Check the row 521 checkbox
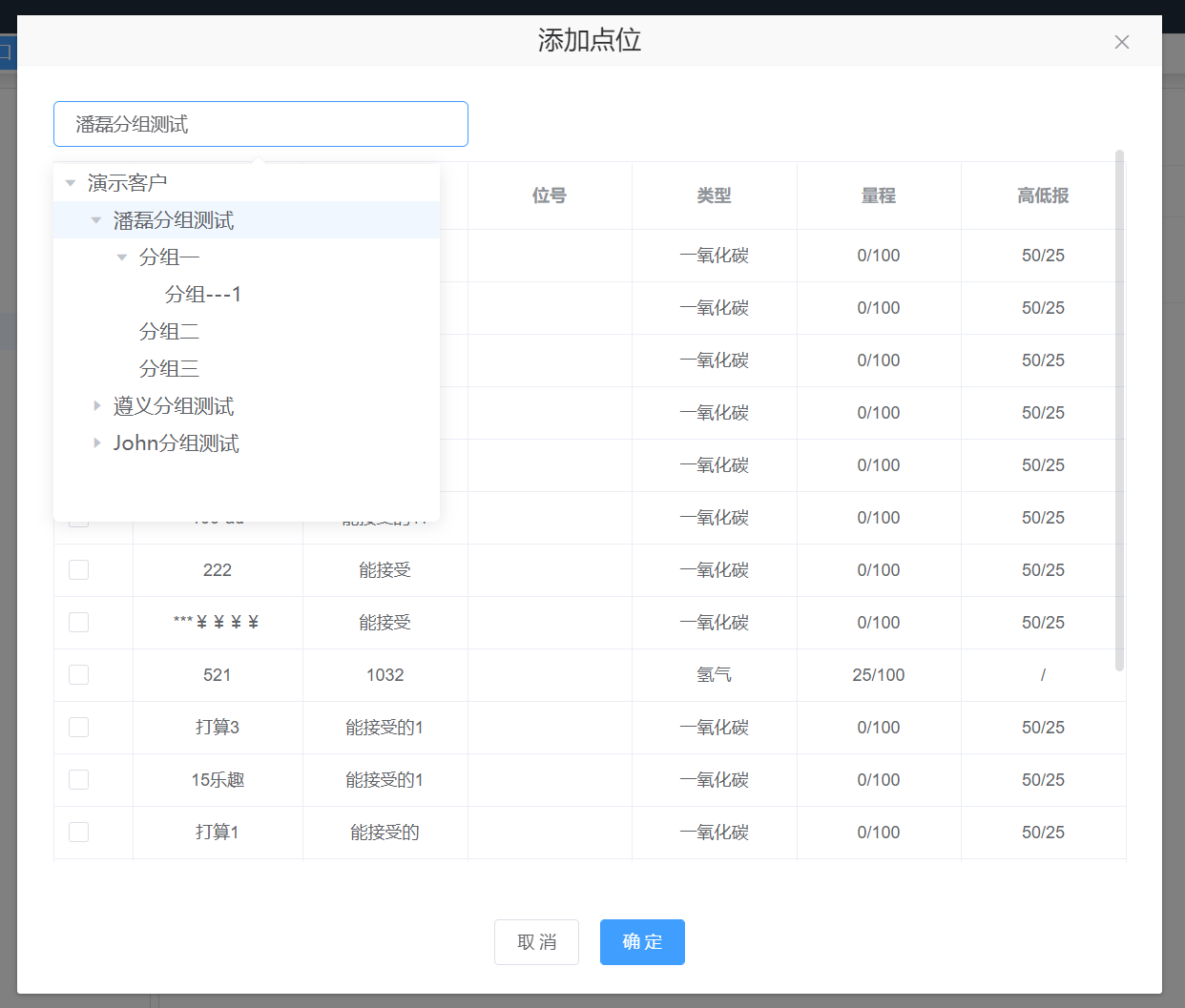 point(79,675)
